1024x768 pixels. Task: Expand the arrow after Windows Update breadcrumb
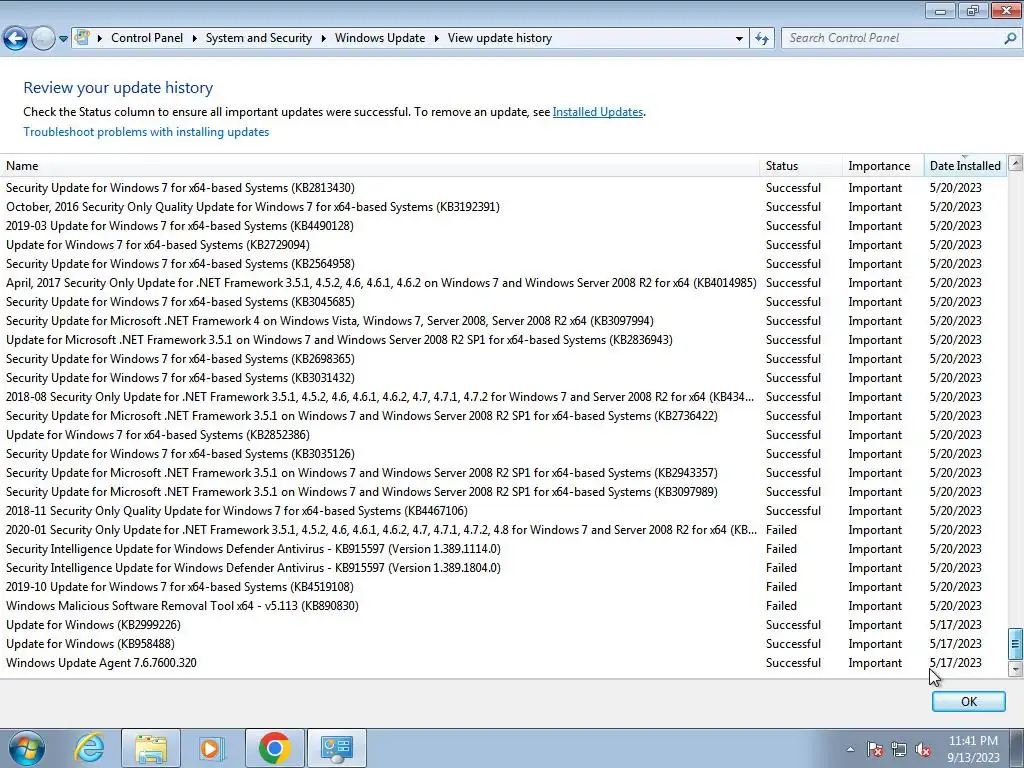[436, 39]
